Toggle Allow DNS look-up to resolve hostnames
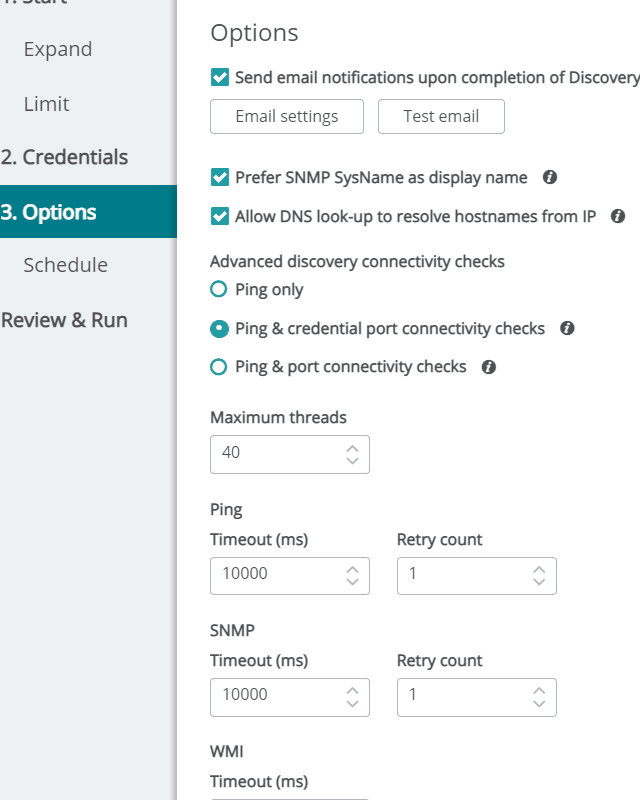The image size is (640, 800). pos(219,216)
